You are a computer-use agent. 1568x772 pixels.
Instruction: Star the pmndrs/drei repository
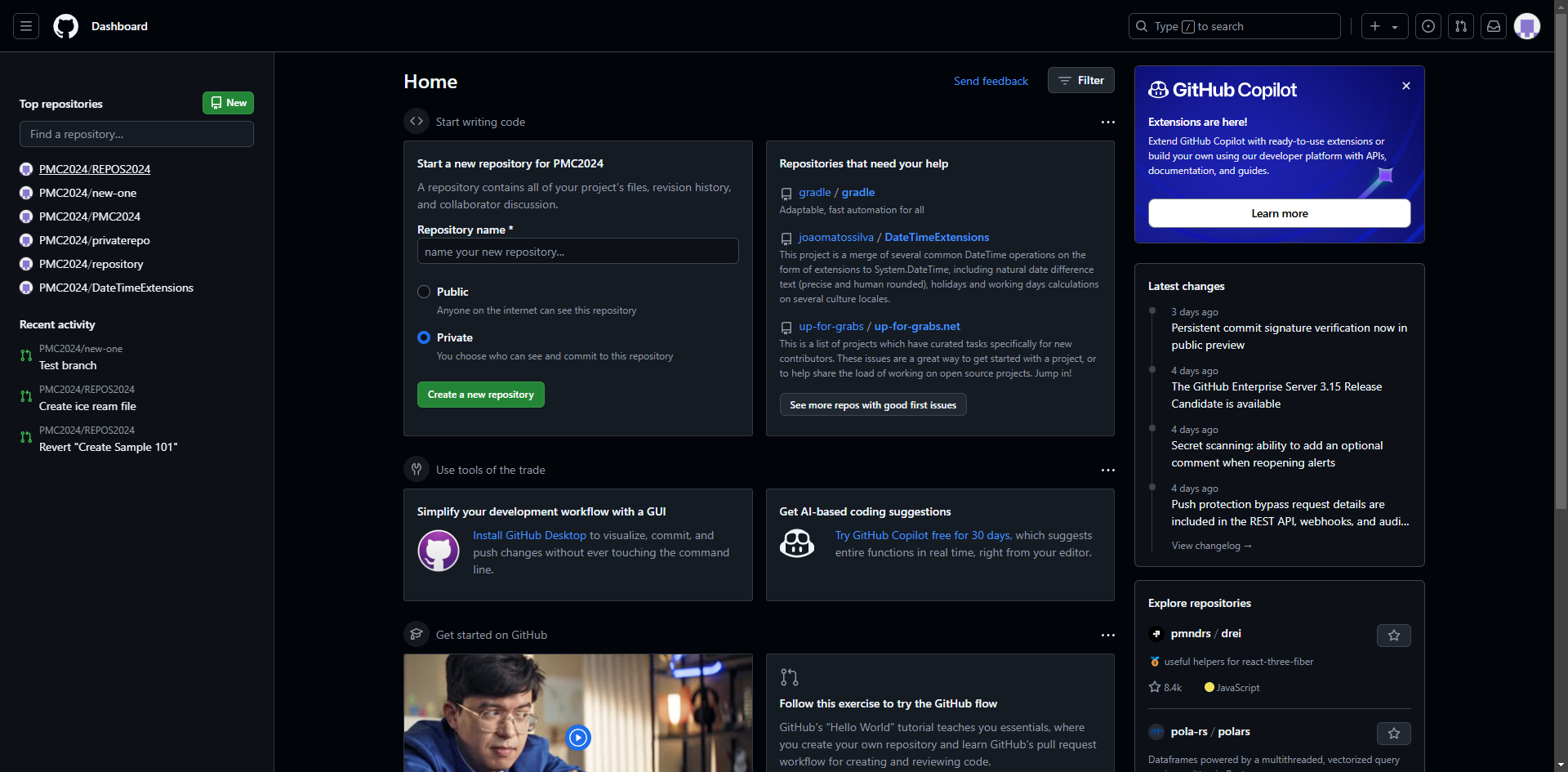point(1394,636)
